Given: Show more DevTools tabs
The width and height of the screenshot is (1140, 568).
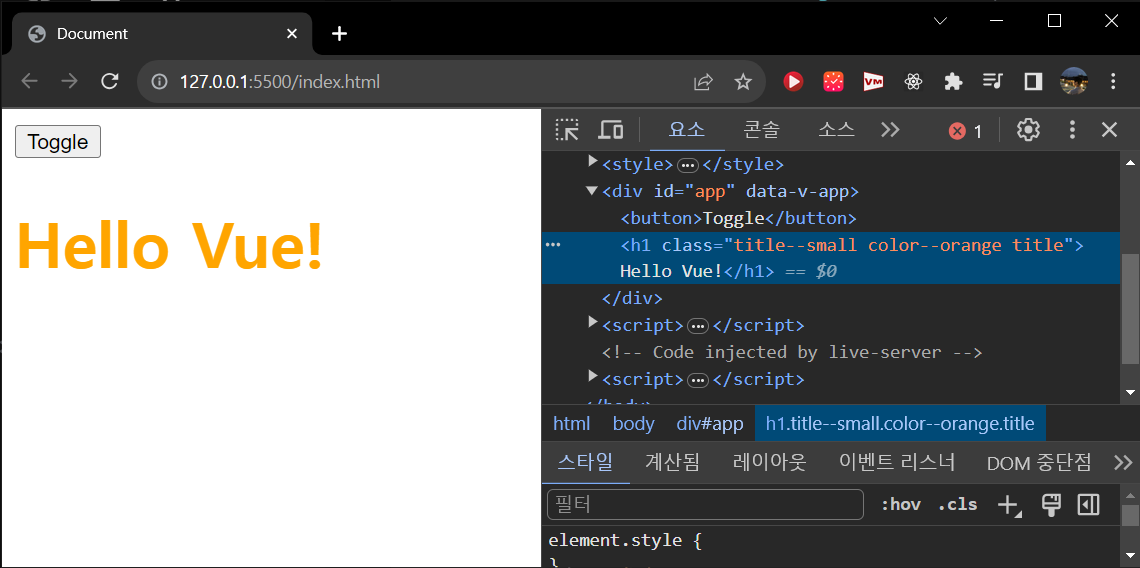Looking at the screenshot, I should (891, 130).
